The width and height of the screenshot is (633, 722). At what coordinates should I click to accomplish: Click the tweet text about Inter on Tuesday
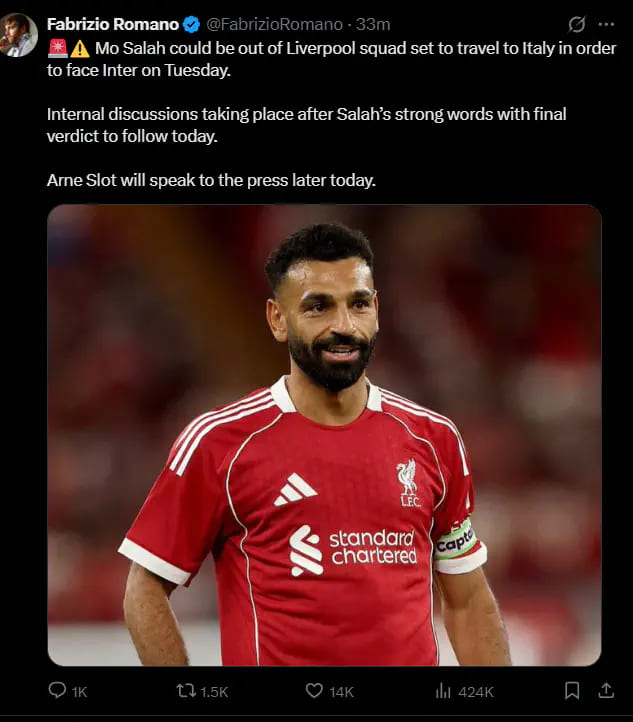331,59
